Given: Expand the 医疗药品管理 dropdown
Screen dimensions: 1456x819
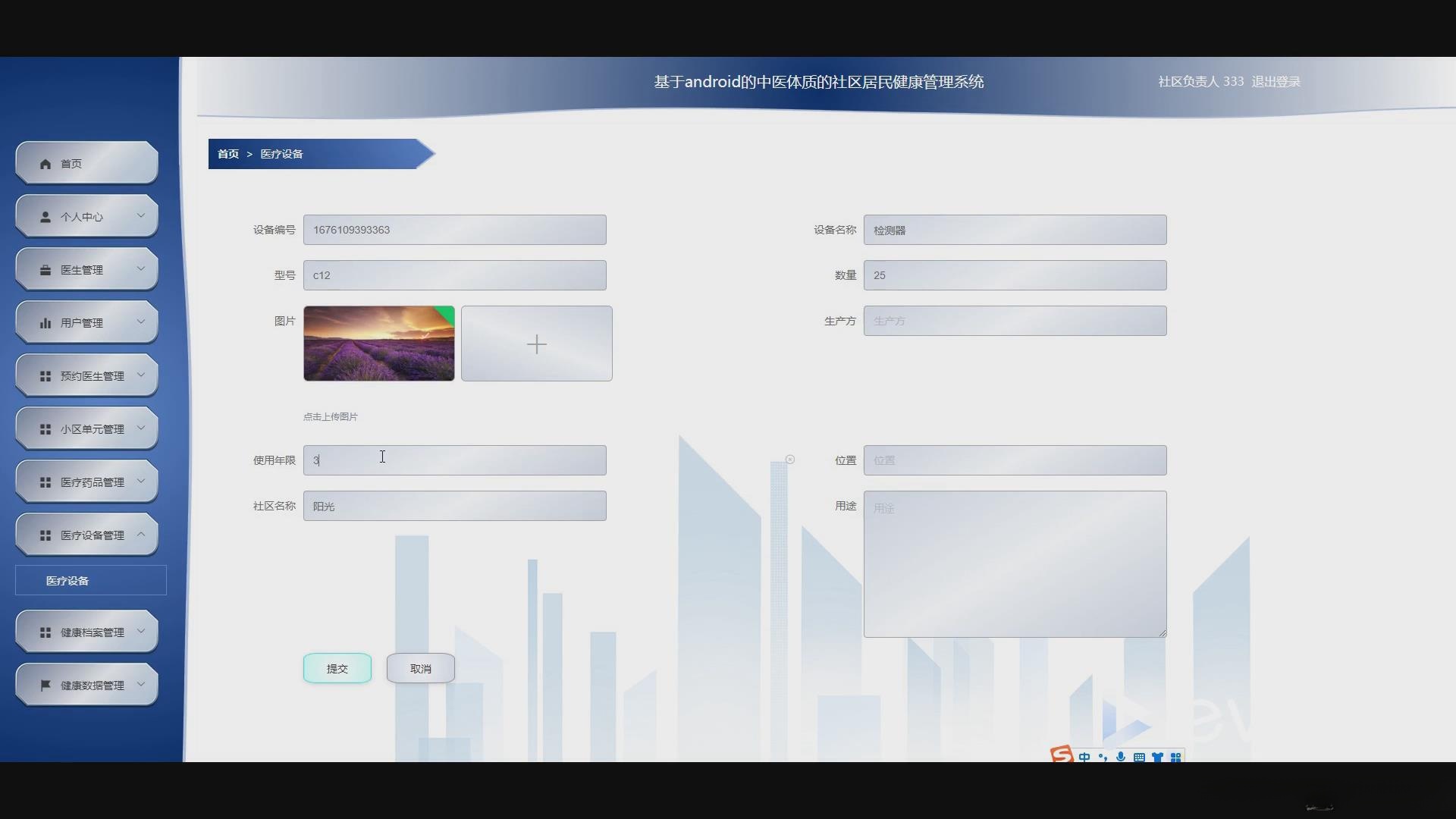Looking at the screenshot, I should 140,481.
